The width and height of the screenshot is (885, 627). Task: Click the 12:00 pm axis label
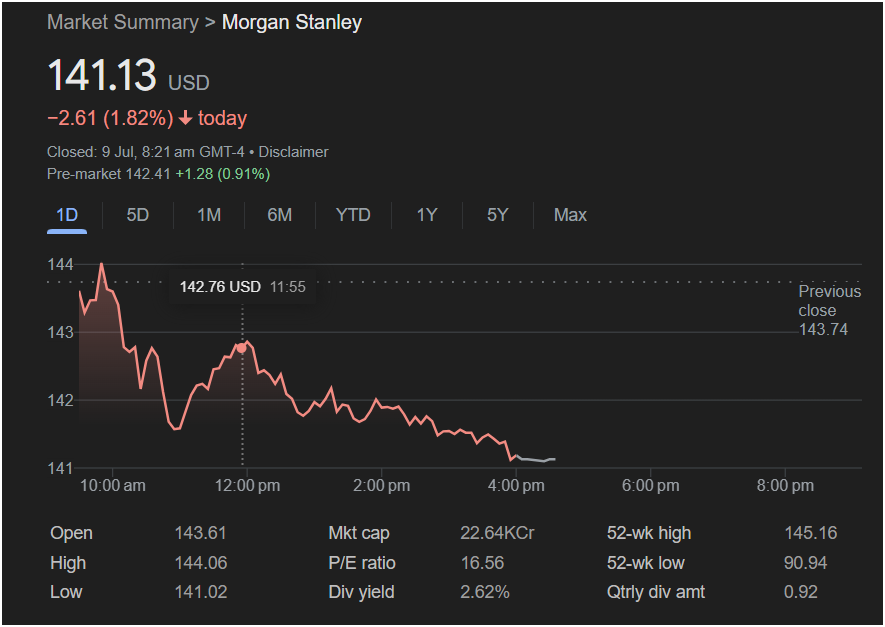coord(247,485)
